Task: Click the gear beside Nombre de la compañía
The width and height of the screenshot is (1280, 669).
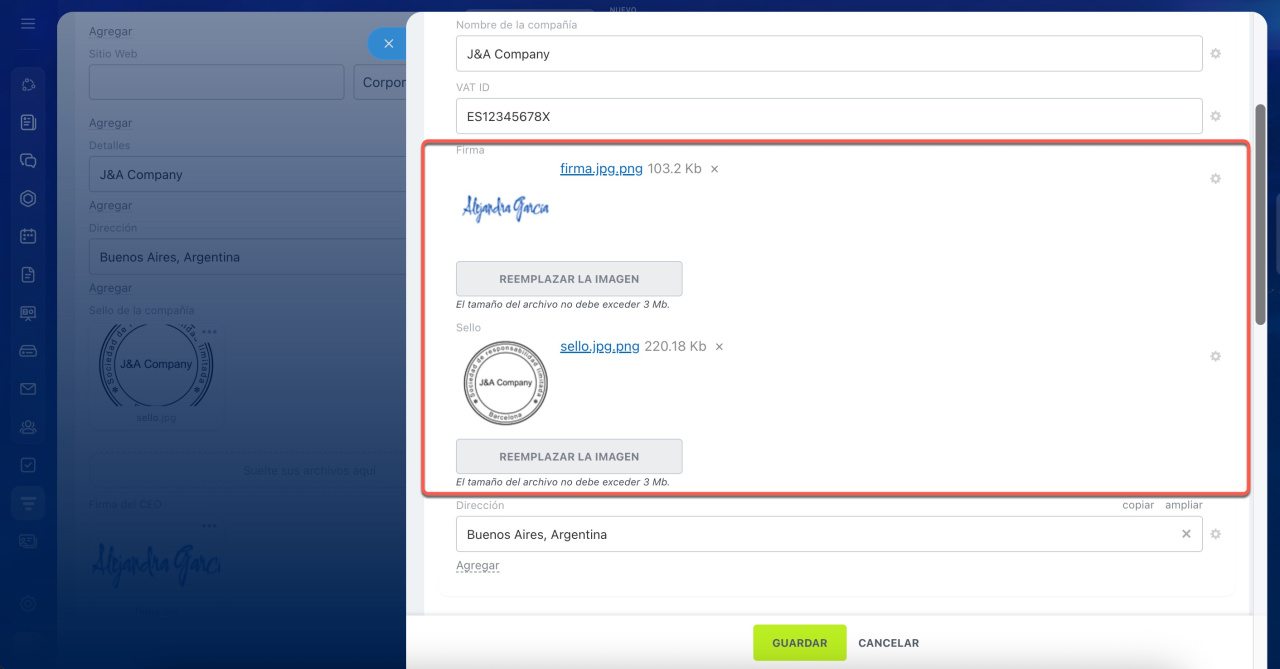Action: point(1215,54)
